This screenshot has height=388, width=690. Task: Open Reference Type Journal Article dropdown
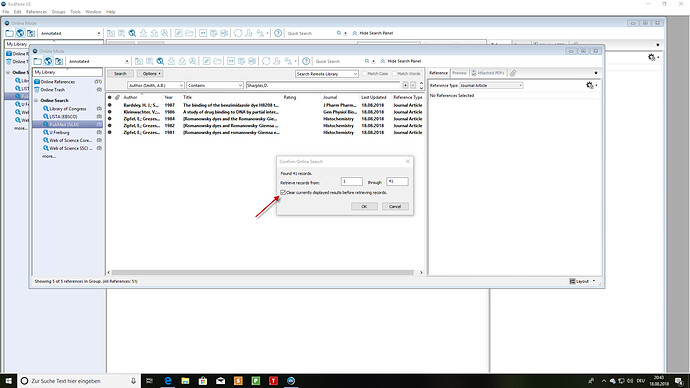(491, 85)
